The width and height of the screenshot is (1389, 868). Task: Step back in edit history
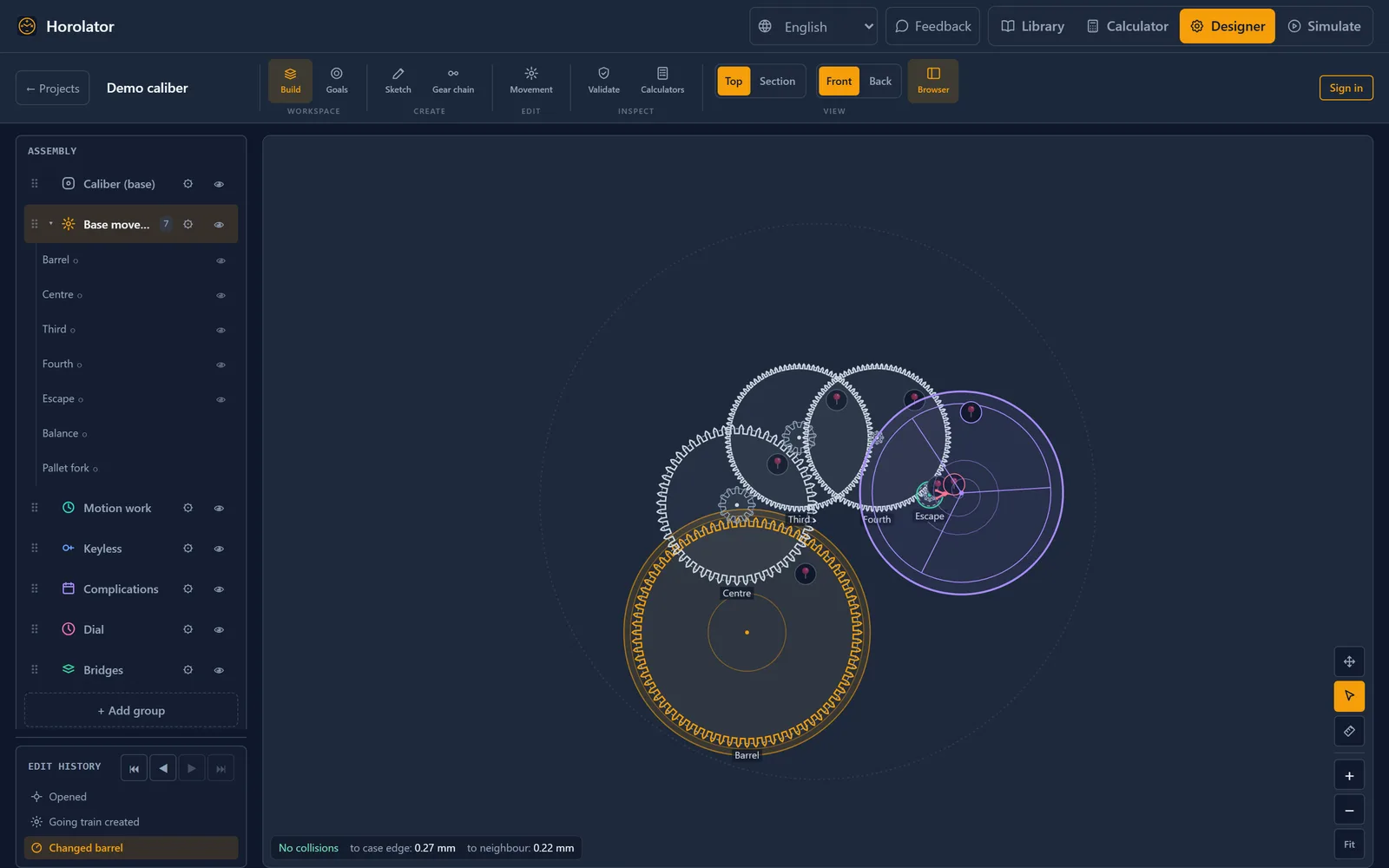pyautogui.click(x=163, y=768)
